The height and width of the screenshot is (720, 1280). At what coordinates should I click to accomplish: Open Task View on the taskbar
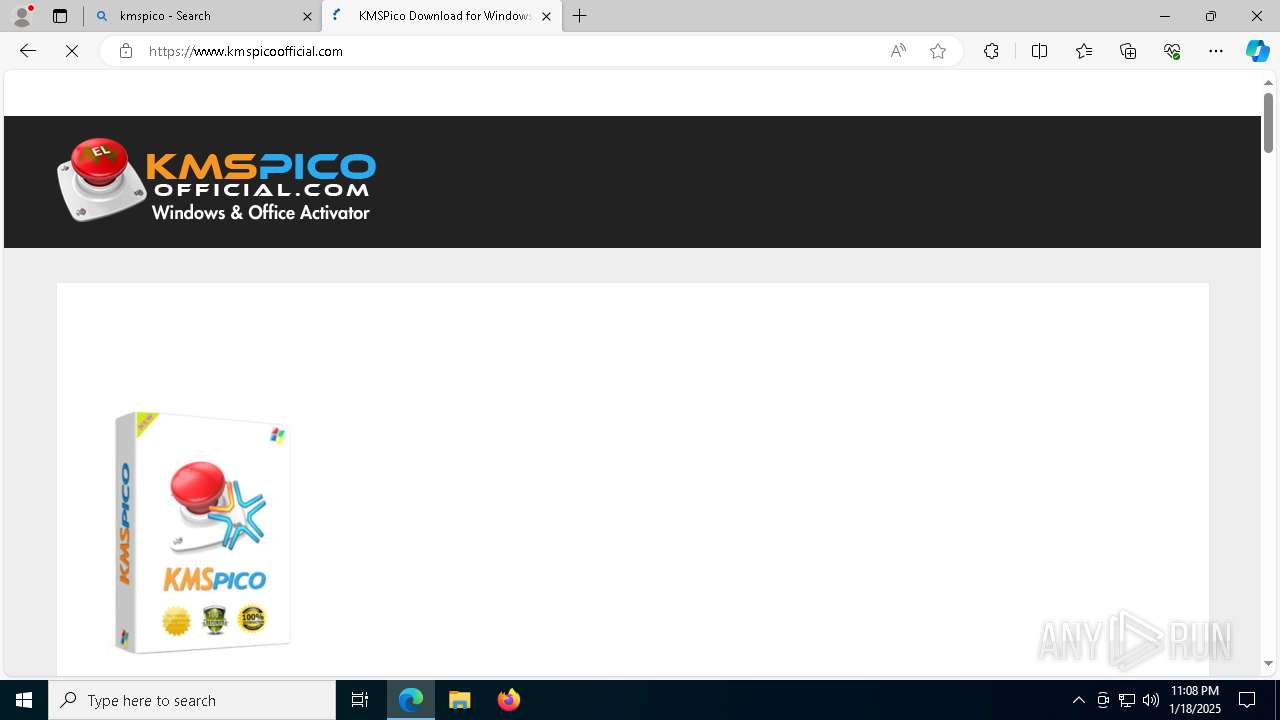360,700
